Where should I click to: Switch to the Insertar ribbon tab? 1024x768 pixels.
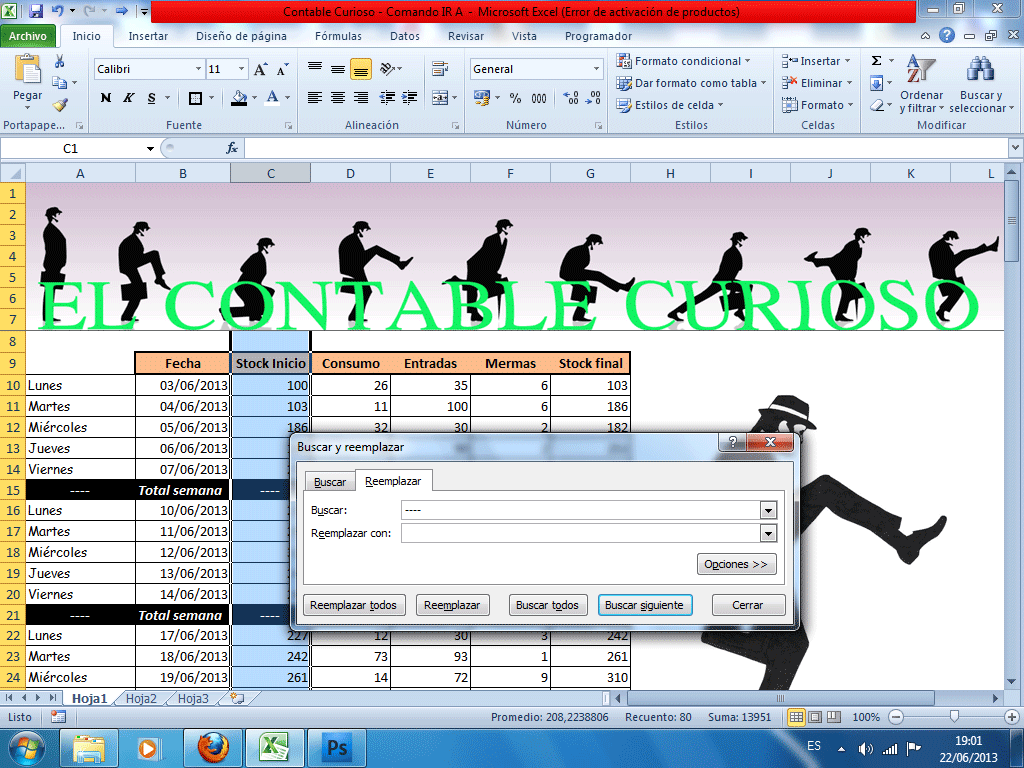tap(148, 36)
